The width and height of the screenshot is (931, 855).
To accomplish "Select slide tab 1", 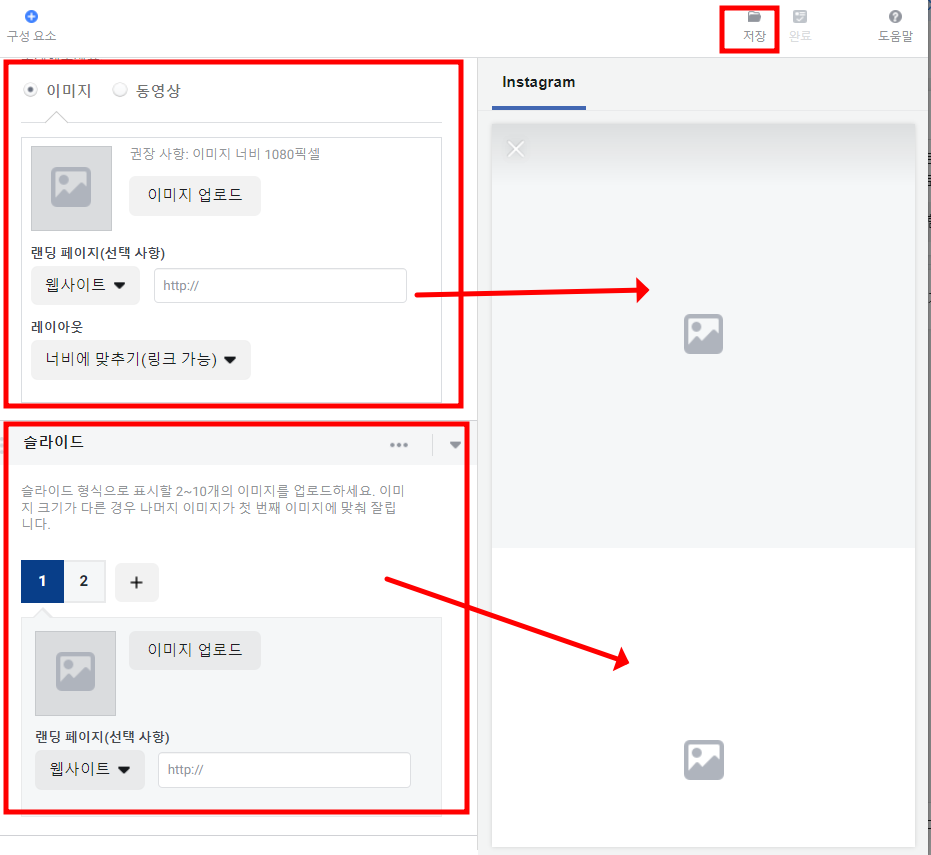I will coord(42,581).
